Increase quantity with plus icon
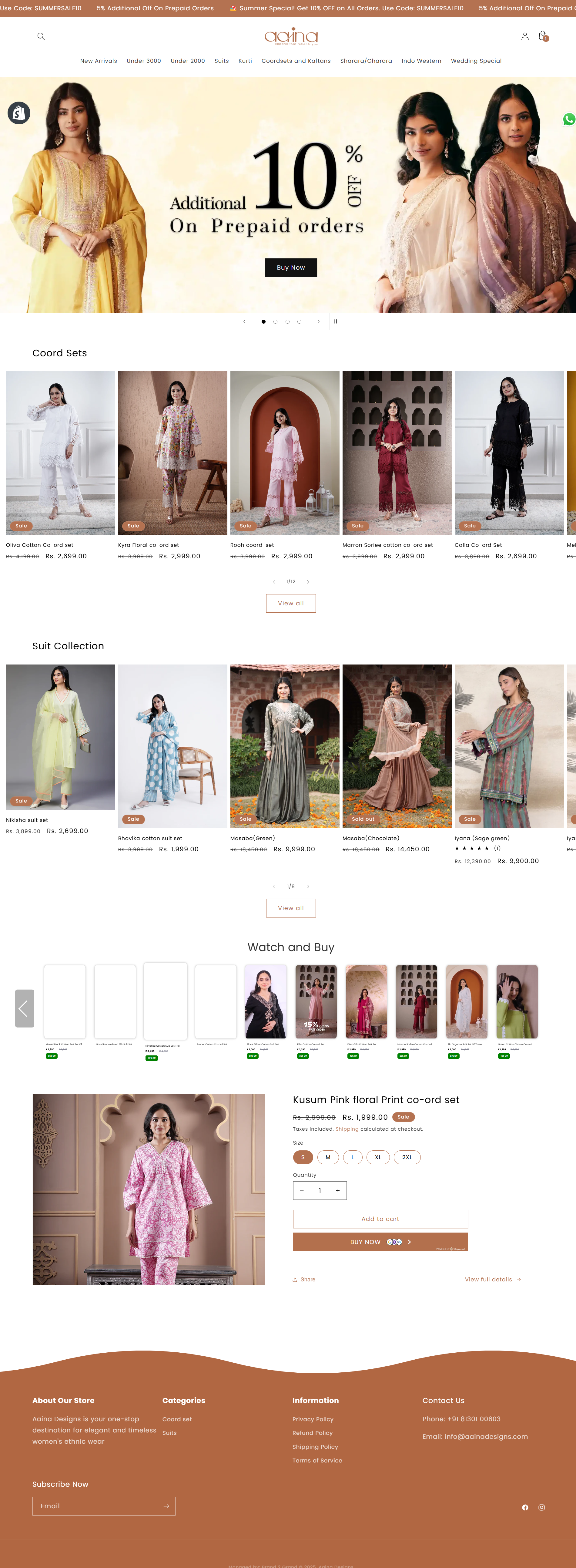The height and width of the screenshot is (1568, 576). pyautogui.click(x=338, y=1190)
